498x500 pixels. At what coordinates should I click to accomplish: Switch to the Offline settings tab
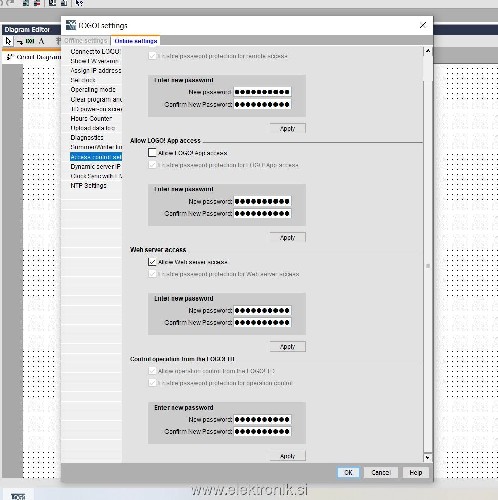[x=85, y=41]
